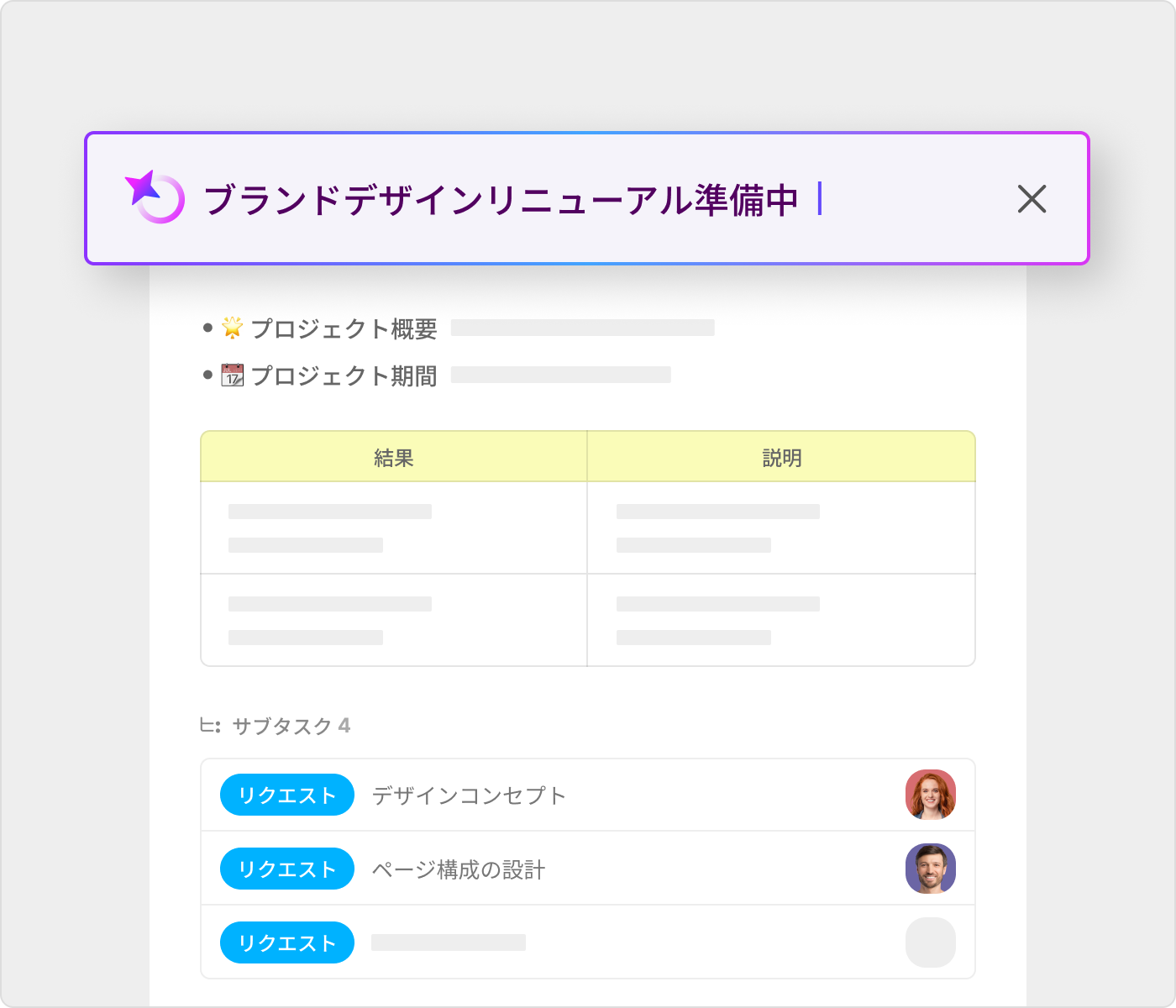
Task: Click the AI sparkle icon in the prompt bar
Action: point(155,197)
